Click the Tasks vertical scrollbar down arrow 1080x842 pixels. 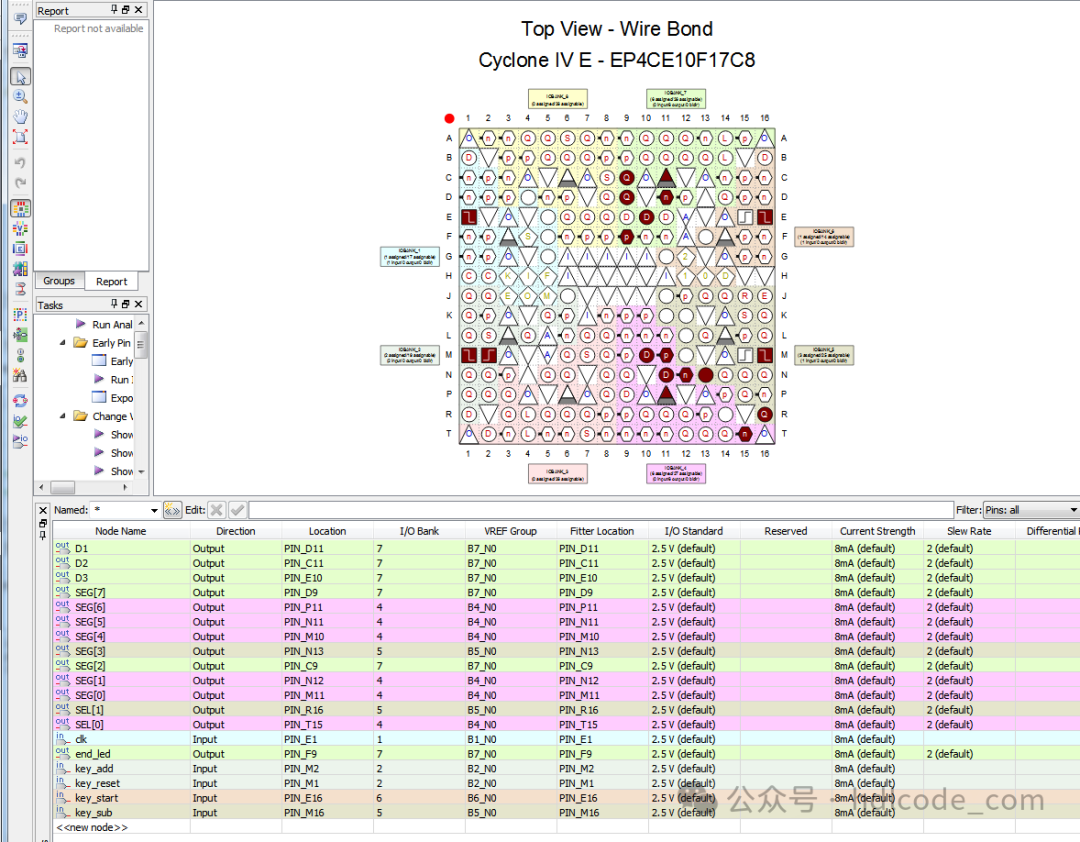[141, 472]
